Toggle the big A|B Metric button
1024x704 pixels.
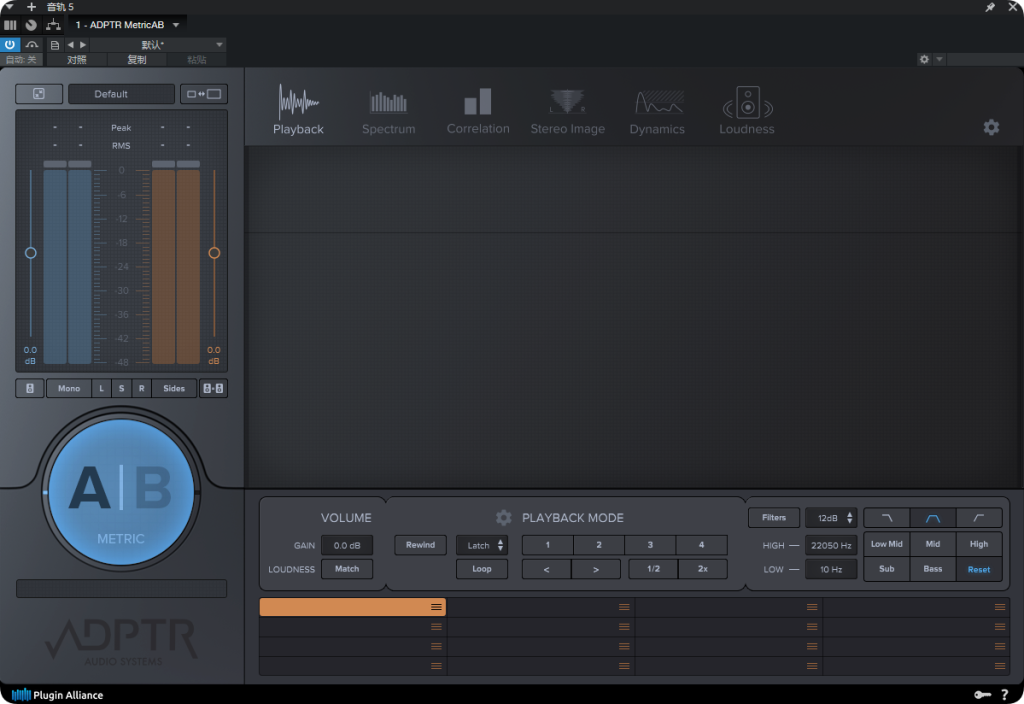[x=121, y=492]
